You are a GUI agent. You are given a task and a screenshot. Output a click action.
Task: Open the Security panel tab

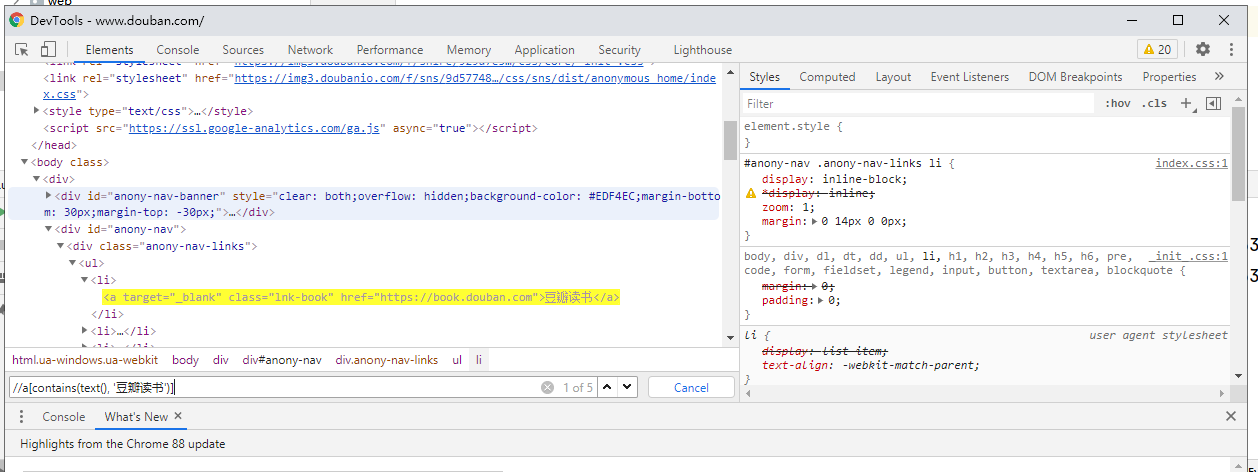619,49
